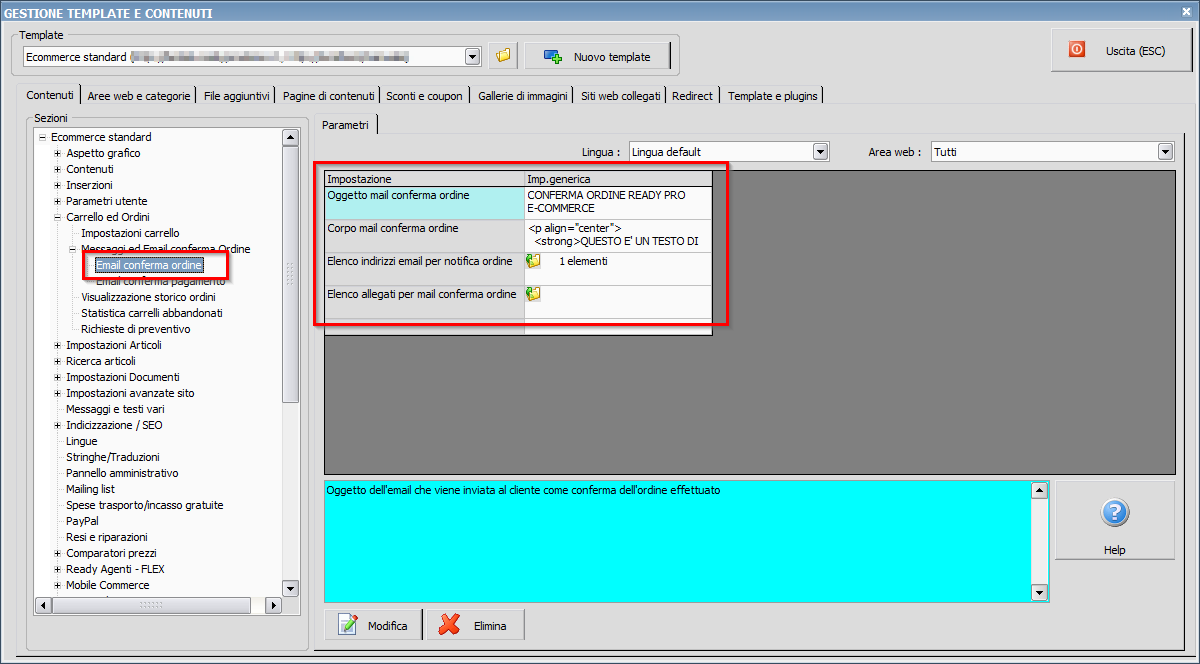The width and height of the screenshot is (1200, 664).
Task: Click the Impostazione column header
Action: pyautogui.click(x=424, y=179)
